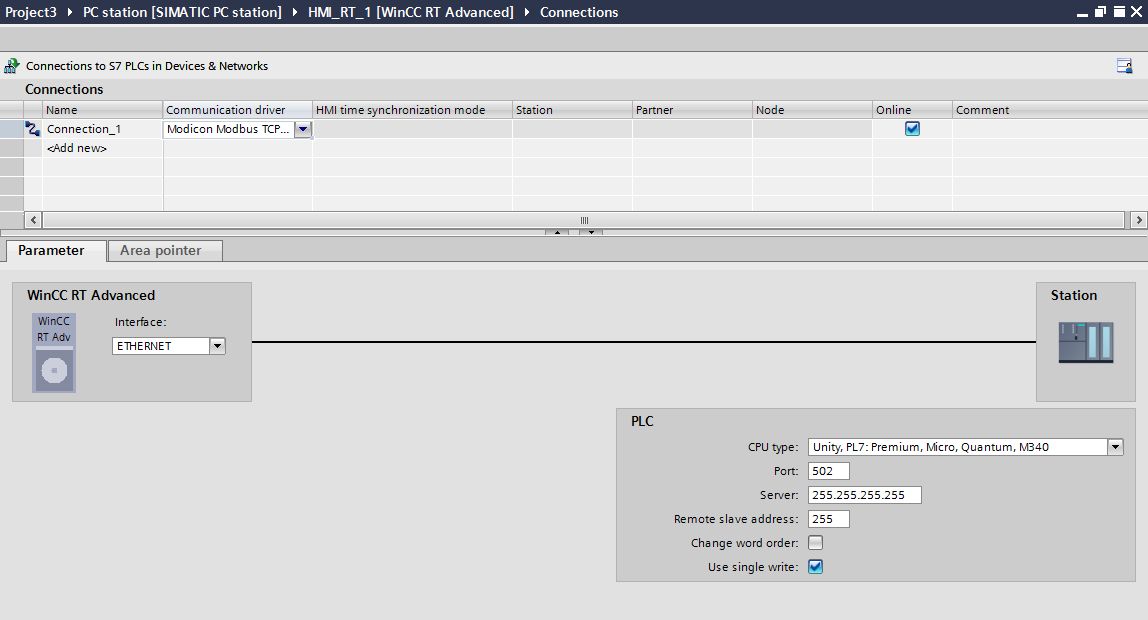
Task: Click the Remote slave address field
Action: point(828,519)
